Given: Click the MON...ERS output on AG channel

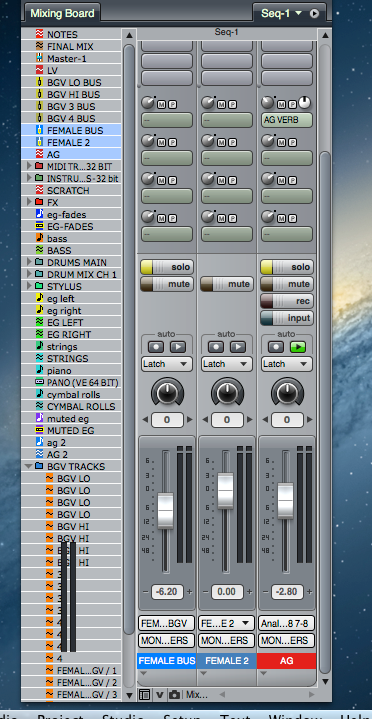Looking at the screenshot, I should 287,640.
